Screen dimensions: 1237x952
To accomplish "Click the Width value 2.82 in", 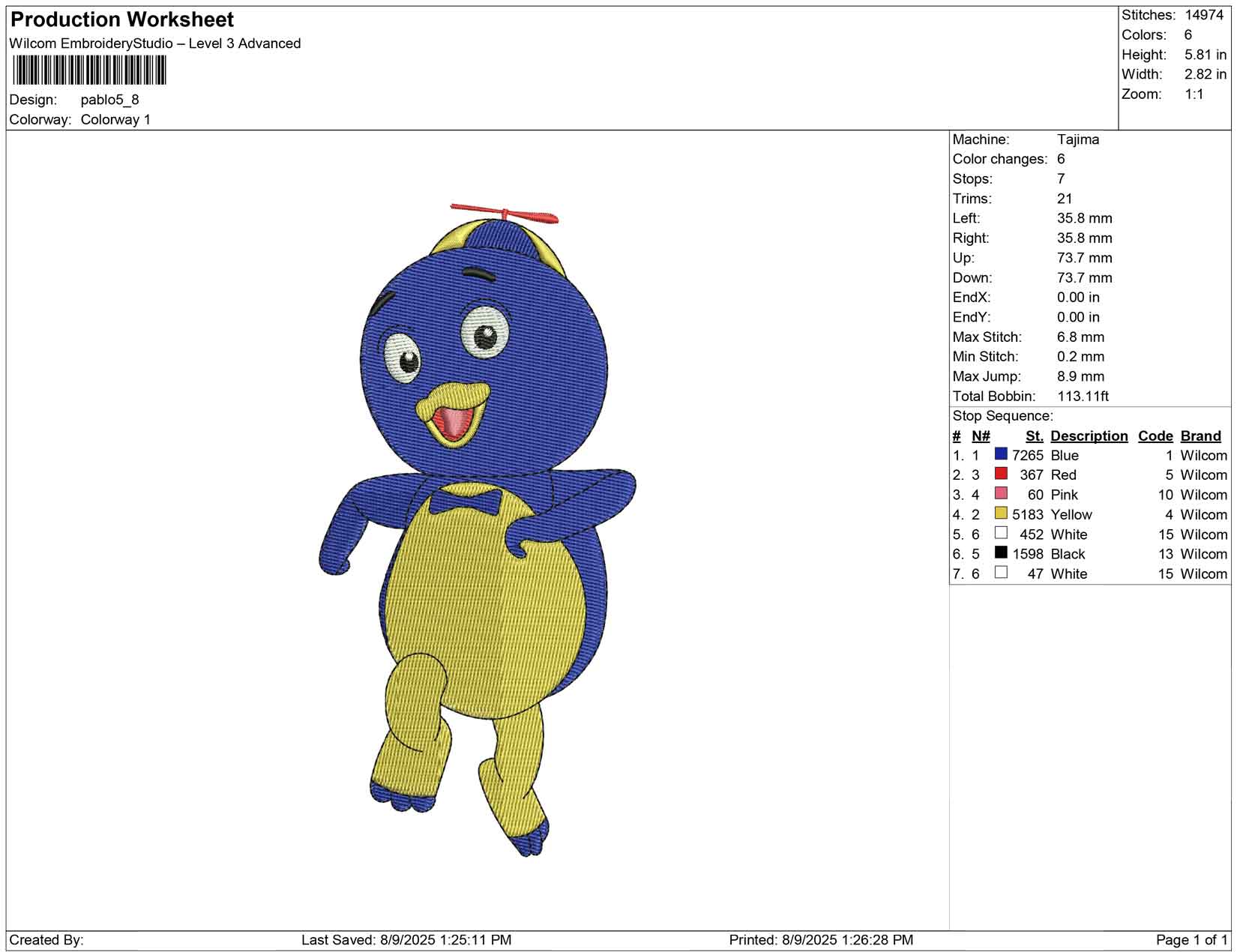I will (x=1206, y=74).
